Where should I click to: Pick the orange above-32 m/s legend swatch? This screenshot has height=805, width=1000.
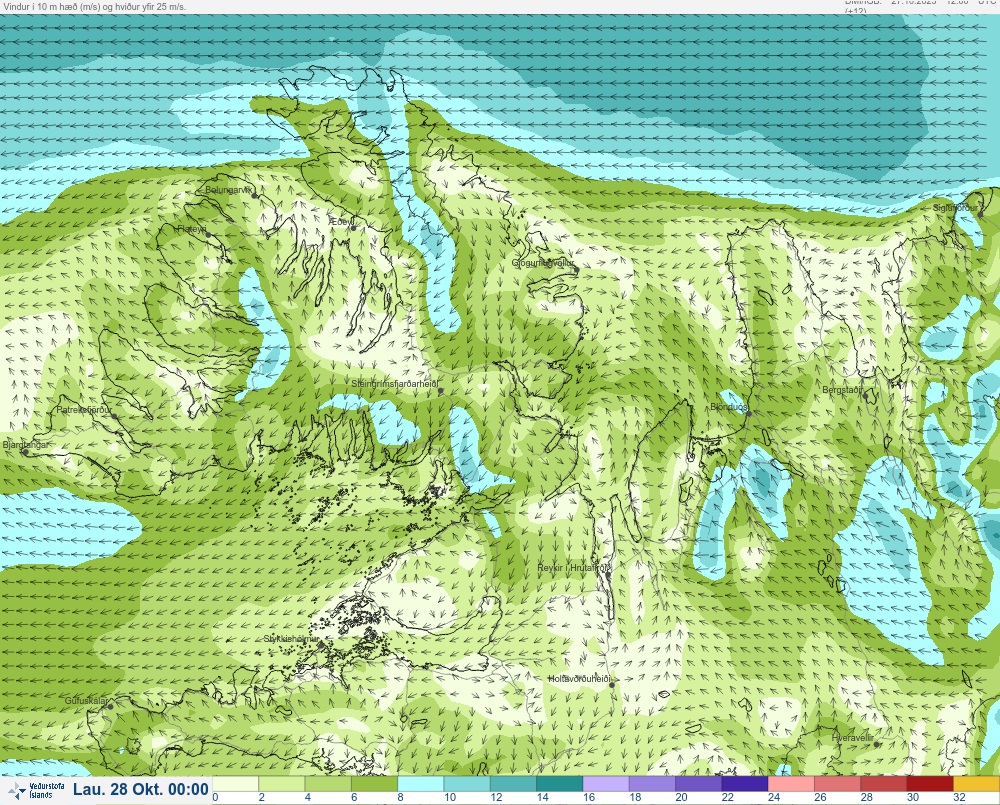976,784
